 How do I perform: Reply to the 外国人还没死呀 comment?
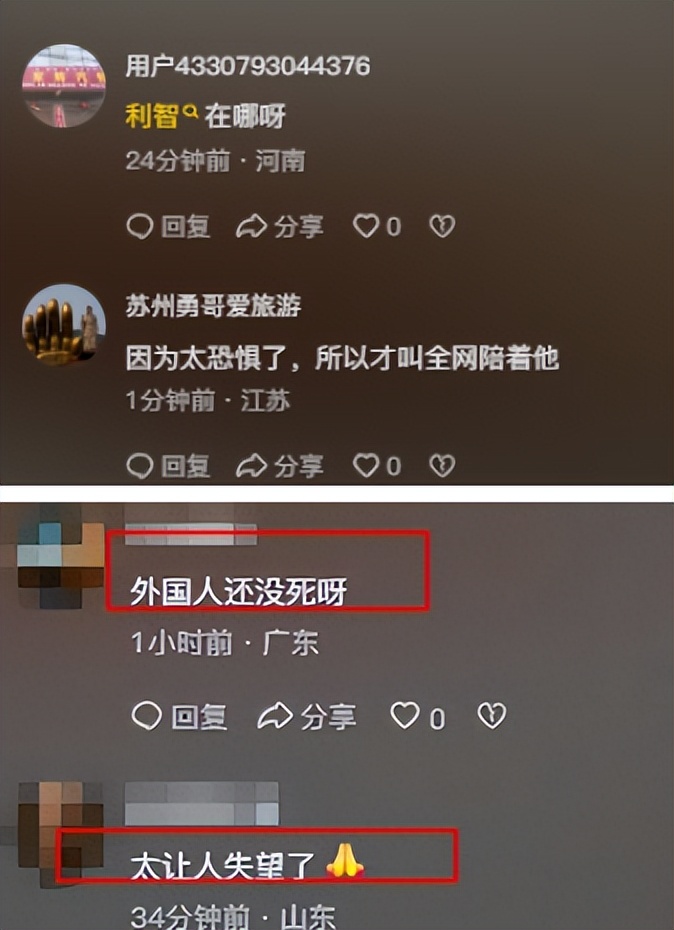[x=179, y=718]
